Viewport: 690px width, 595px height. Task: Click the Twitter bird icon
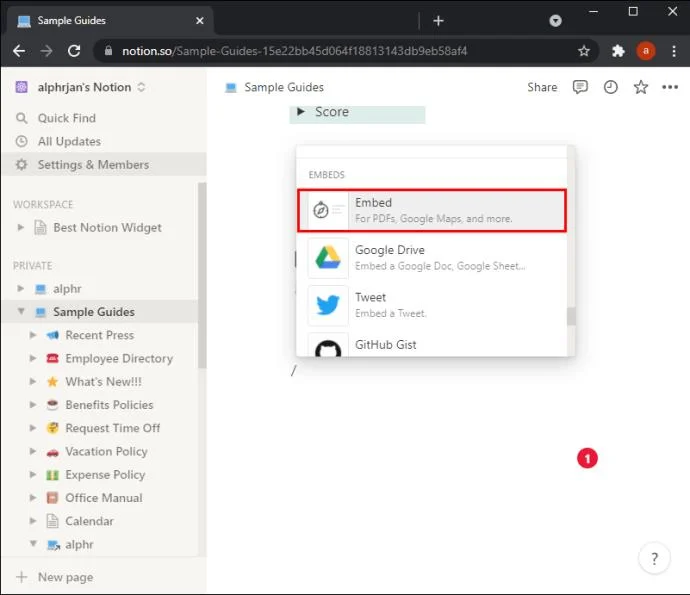[328, 305]
